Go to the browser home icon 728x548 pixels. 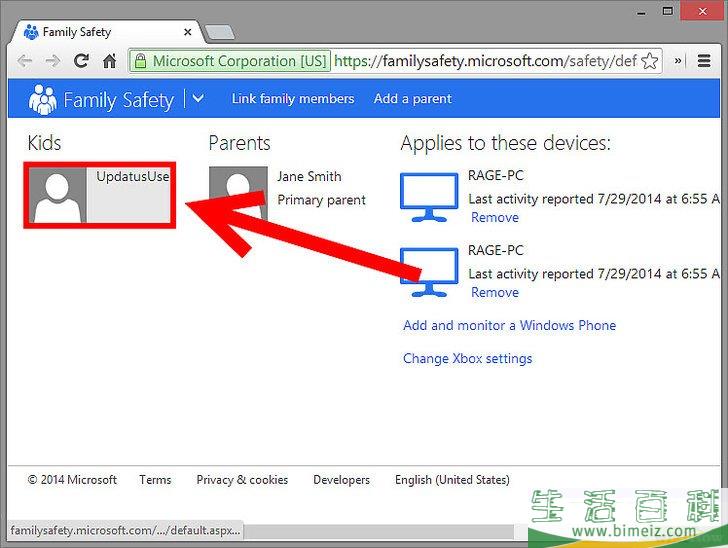point(110,61)
